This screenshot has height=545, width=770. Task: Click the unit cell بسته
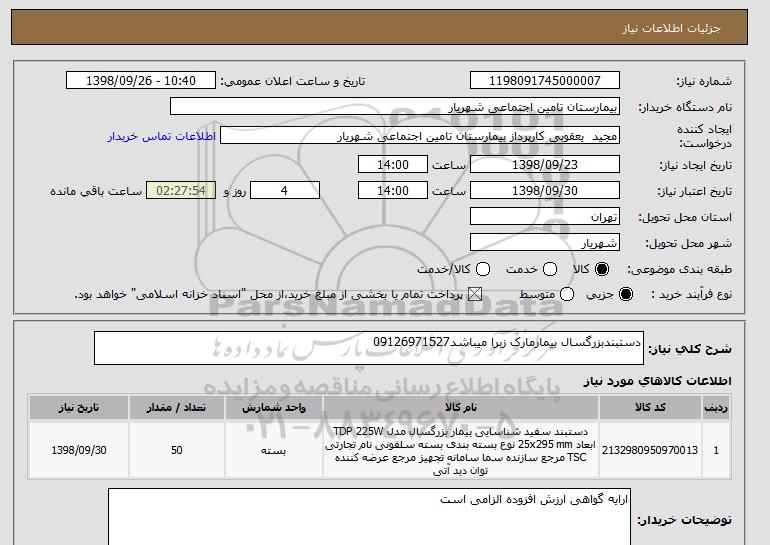[274, 450]
